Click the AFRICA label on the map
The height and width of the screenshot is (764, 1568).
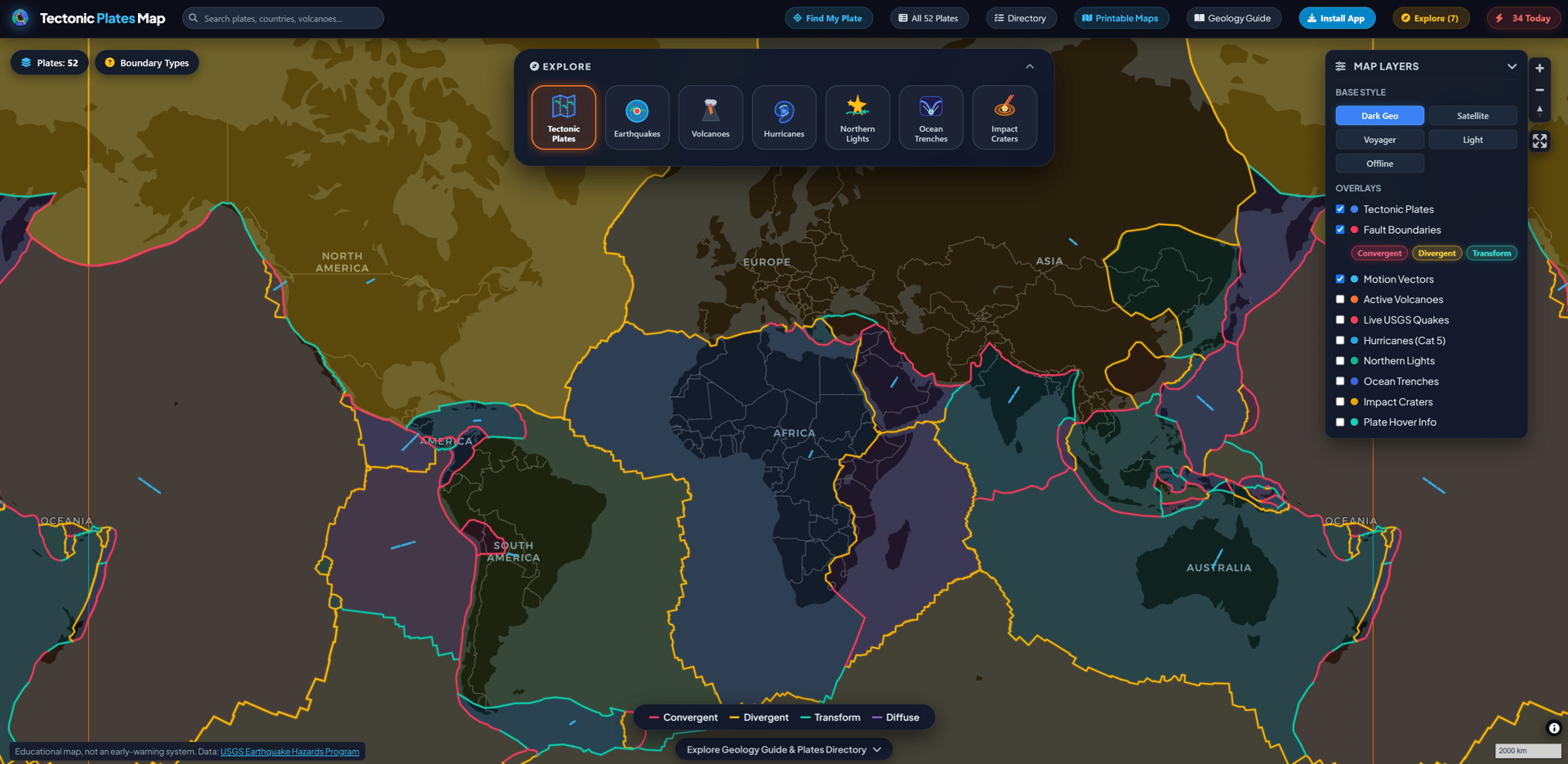click(795, 433)
